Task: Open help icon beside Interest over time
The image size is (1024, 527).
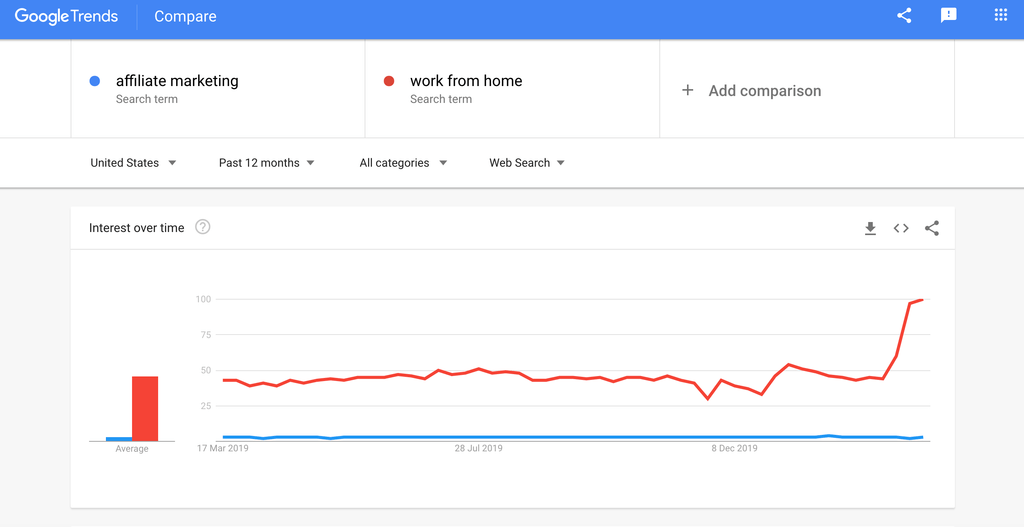Action: coord(203,227)
